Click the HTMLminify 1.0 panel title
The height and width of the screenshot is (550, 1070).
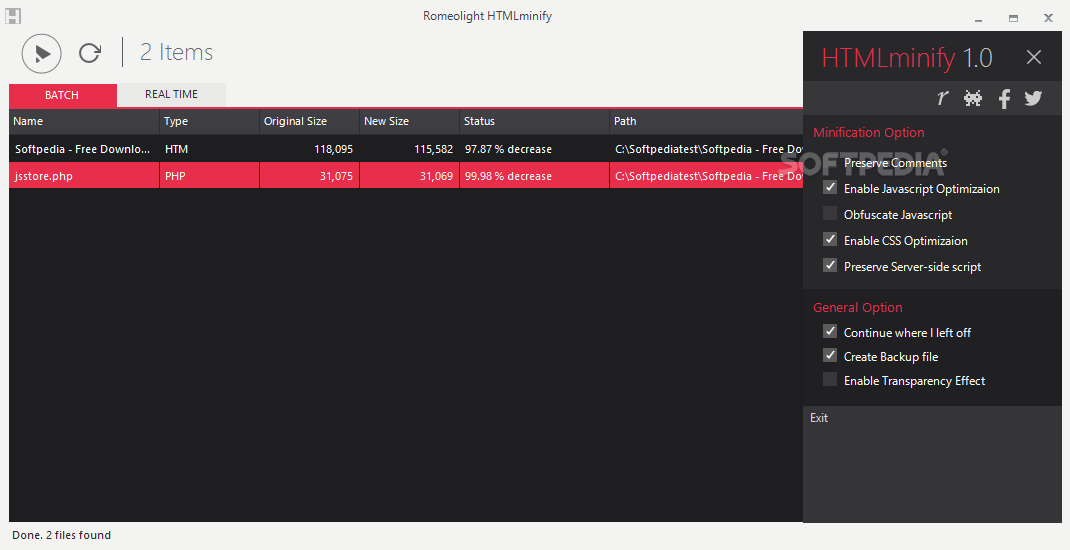click(x=907, y=58)
